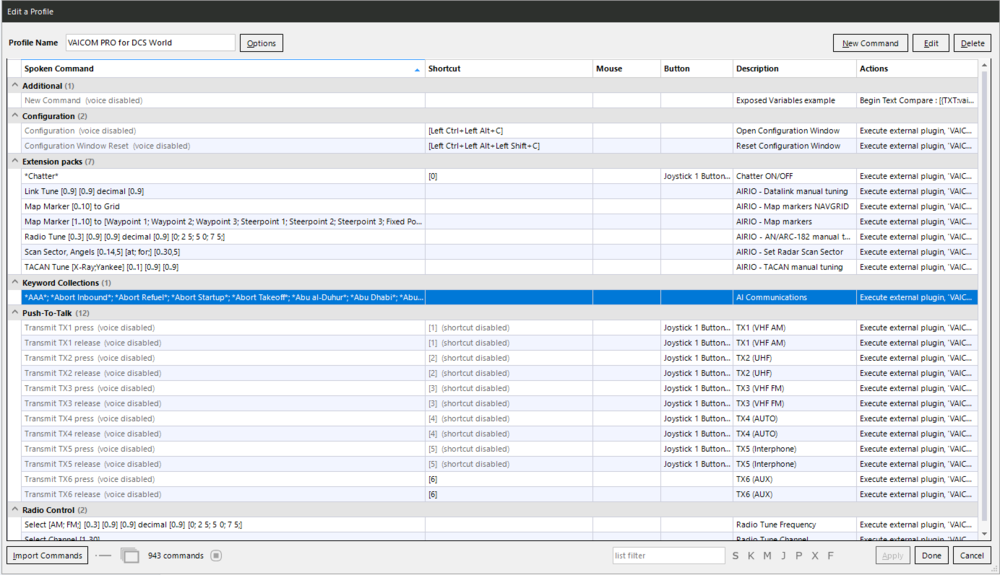The width and height of the screenshot is (1000, 575).
Task: Click the dash icon next to Import Commands
Action: click(103, 556)
